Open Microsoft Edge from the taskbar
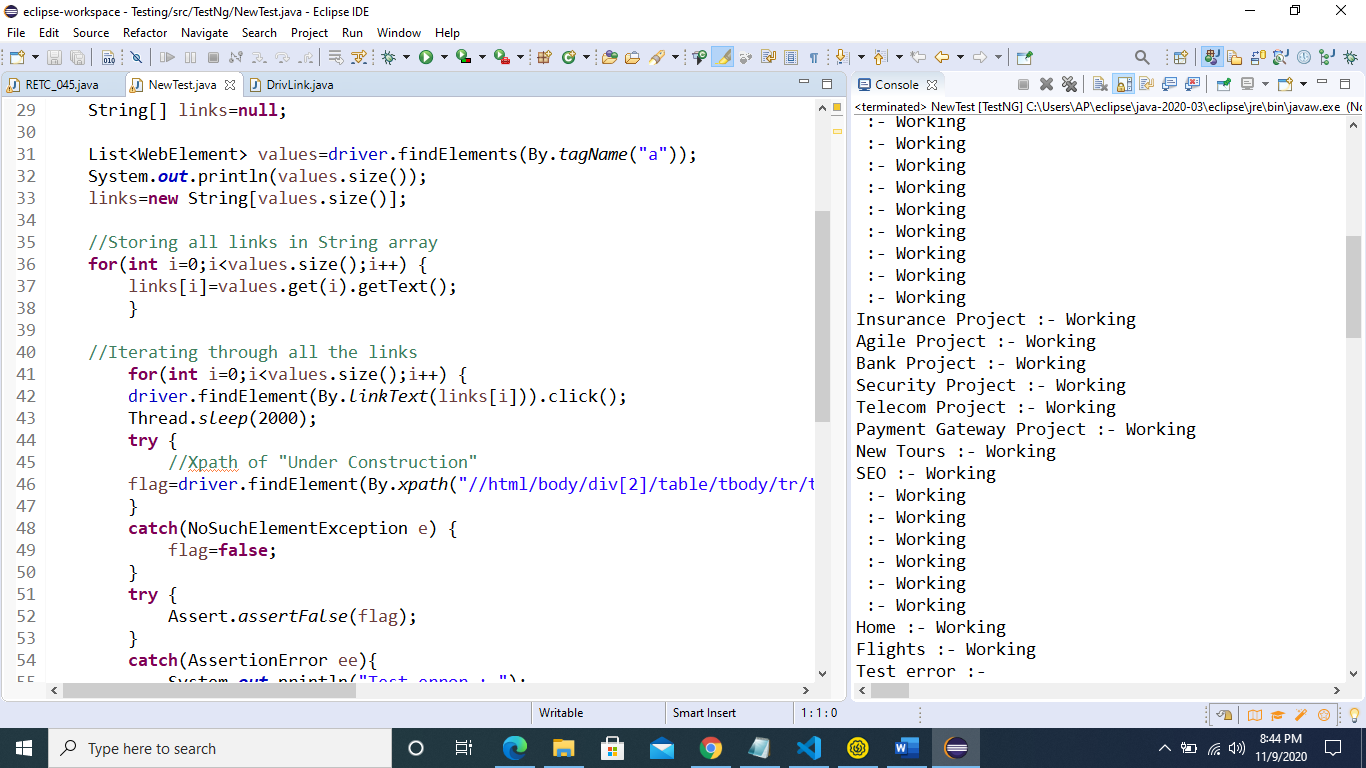Screen dimensions: 1366x768 click(514, 748)
